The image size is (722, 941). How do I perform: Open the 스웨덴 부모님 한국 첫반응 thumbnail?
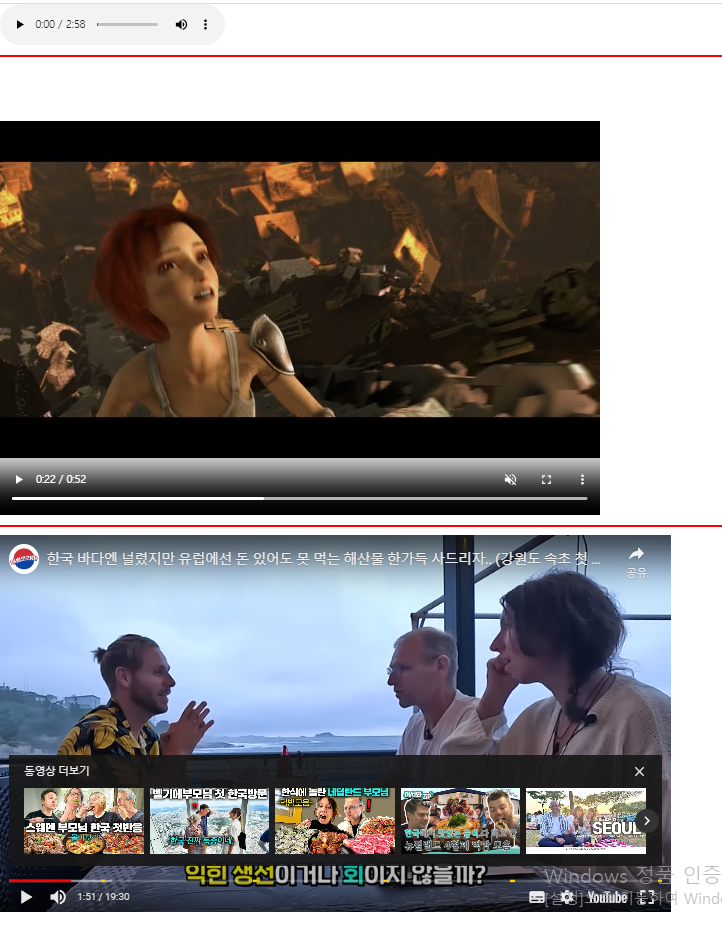[x=84, y=821]
